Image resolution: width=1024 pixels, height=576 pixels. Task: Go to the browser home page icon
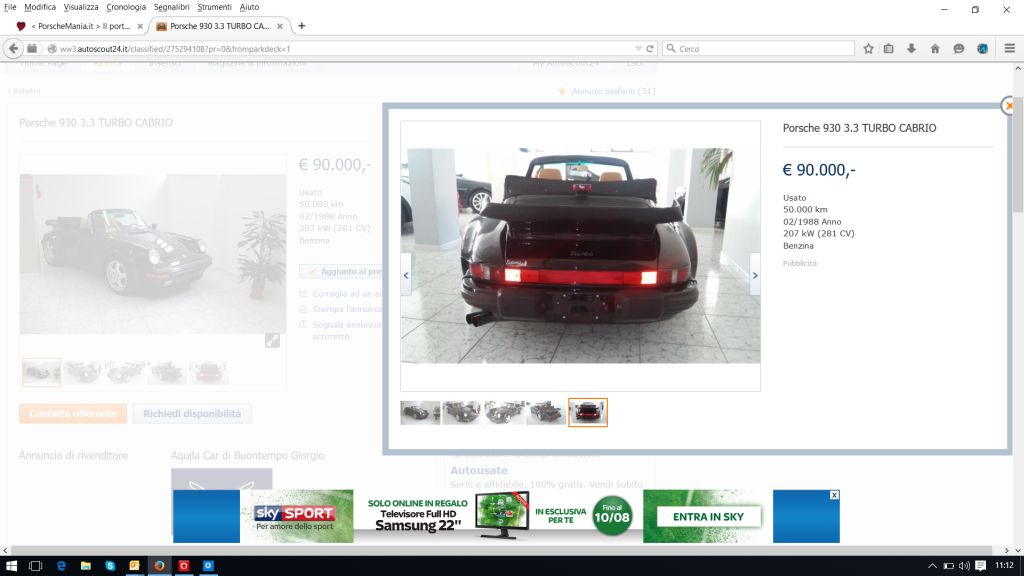point(935,48)
